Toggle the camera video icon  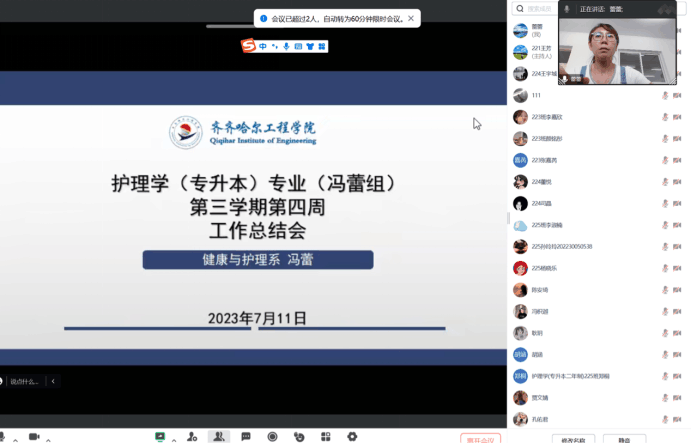point(33,437)
